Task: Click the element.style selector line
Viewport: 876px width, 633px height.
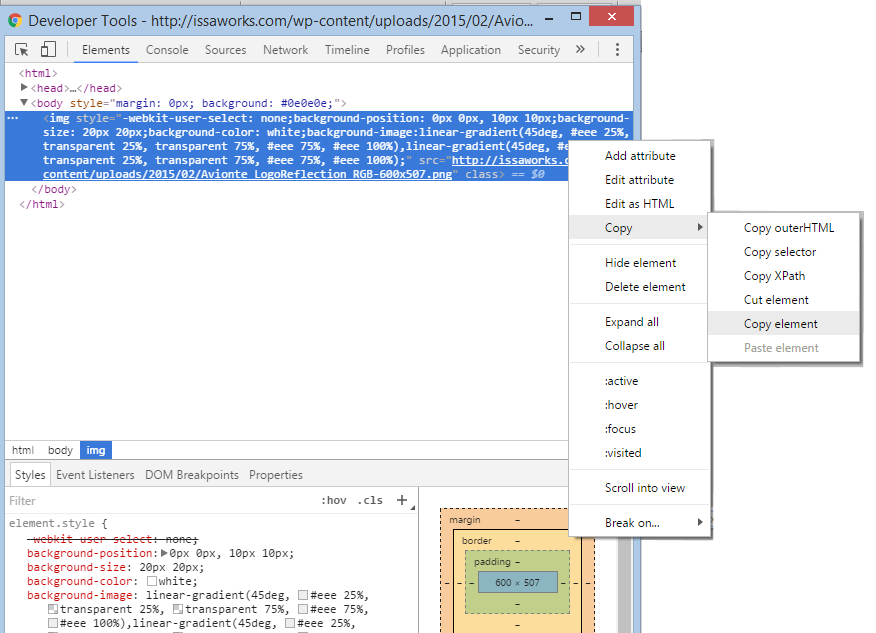Action: point(58,523)
